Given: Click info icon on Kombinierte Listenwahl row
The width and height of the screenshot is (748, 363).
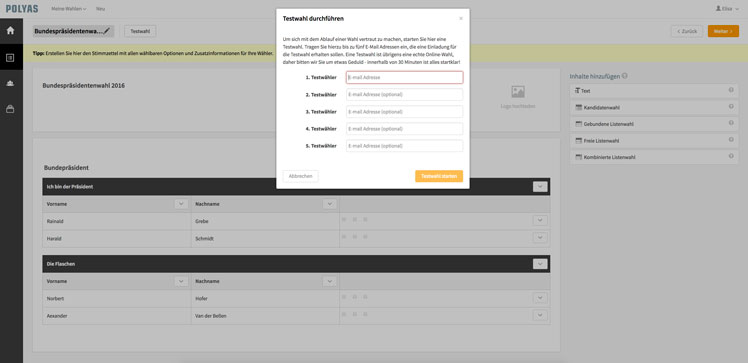Looking at the screenshot, I should (x=731, y=156).
